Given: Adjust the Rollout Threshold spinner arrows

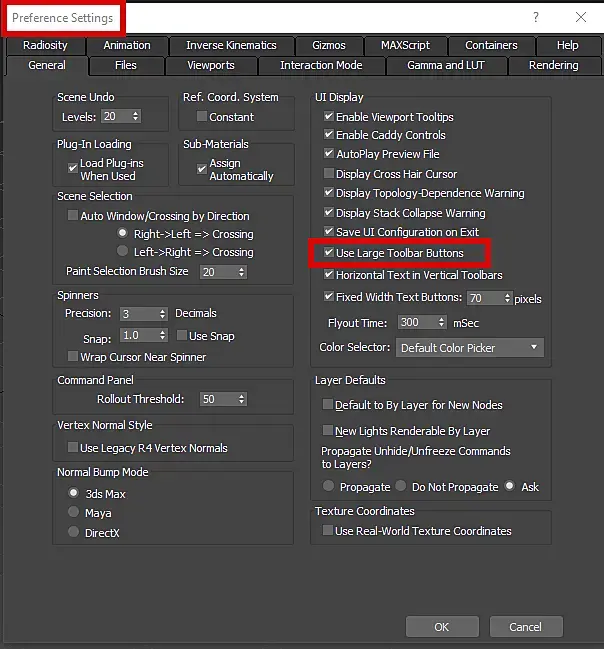Looking at the screenshot, I should click(x=242, y=399).
